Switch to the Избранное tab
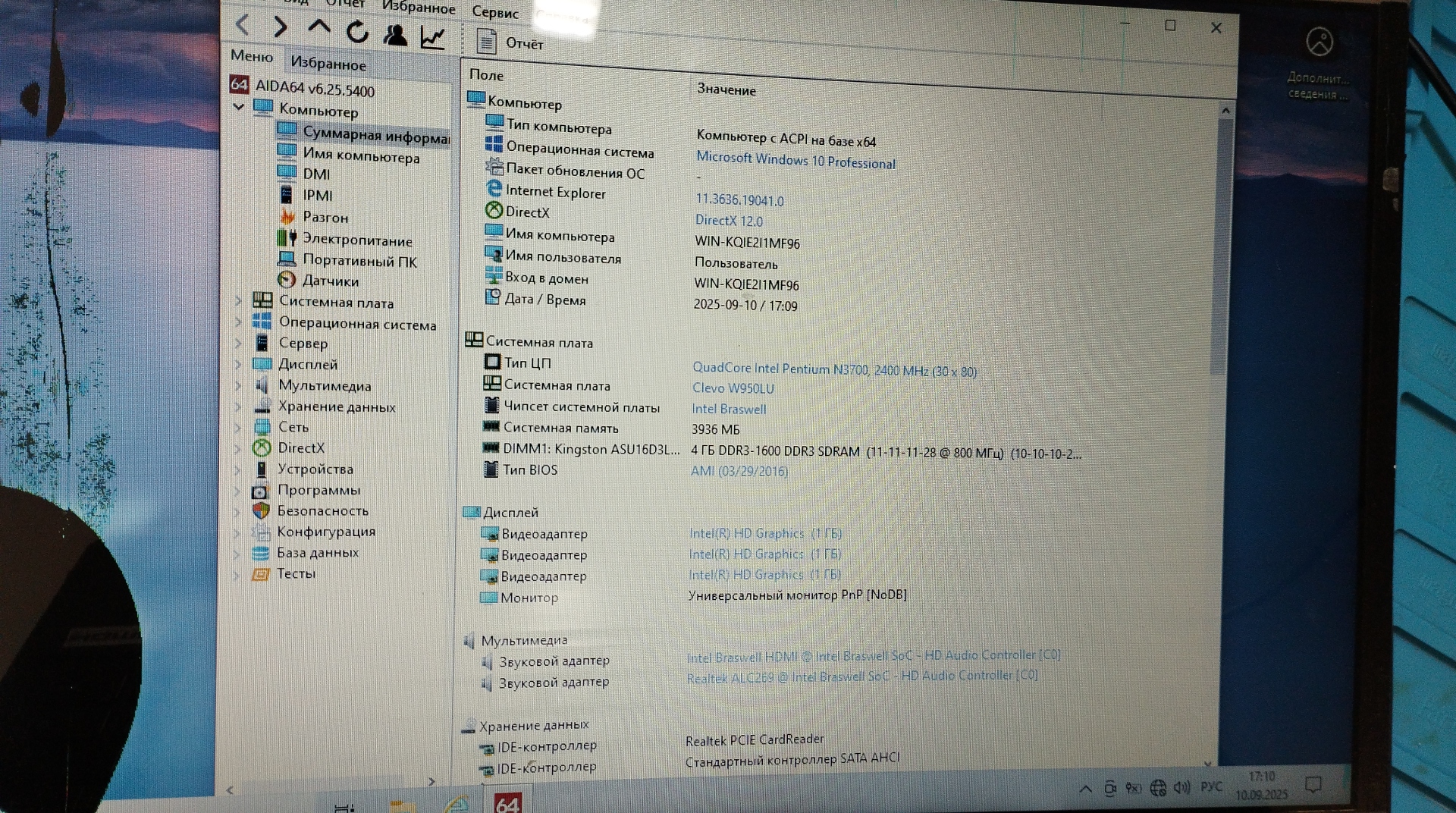1456x813 pixels. pyautogui.click(x=328, y=64)
